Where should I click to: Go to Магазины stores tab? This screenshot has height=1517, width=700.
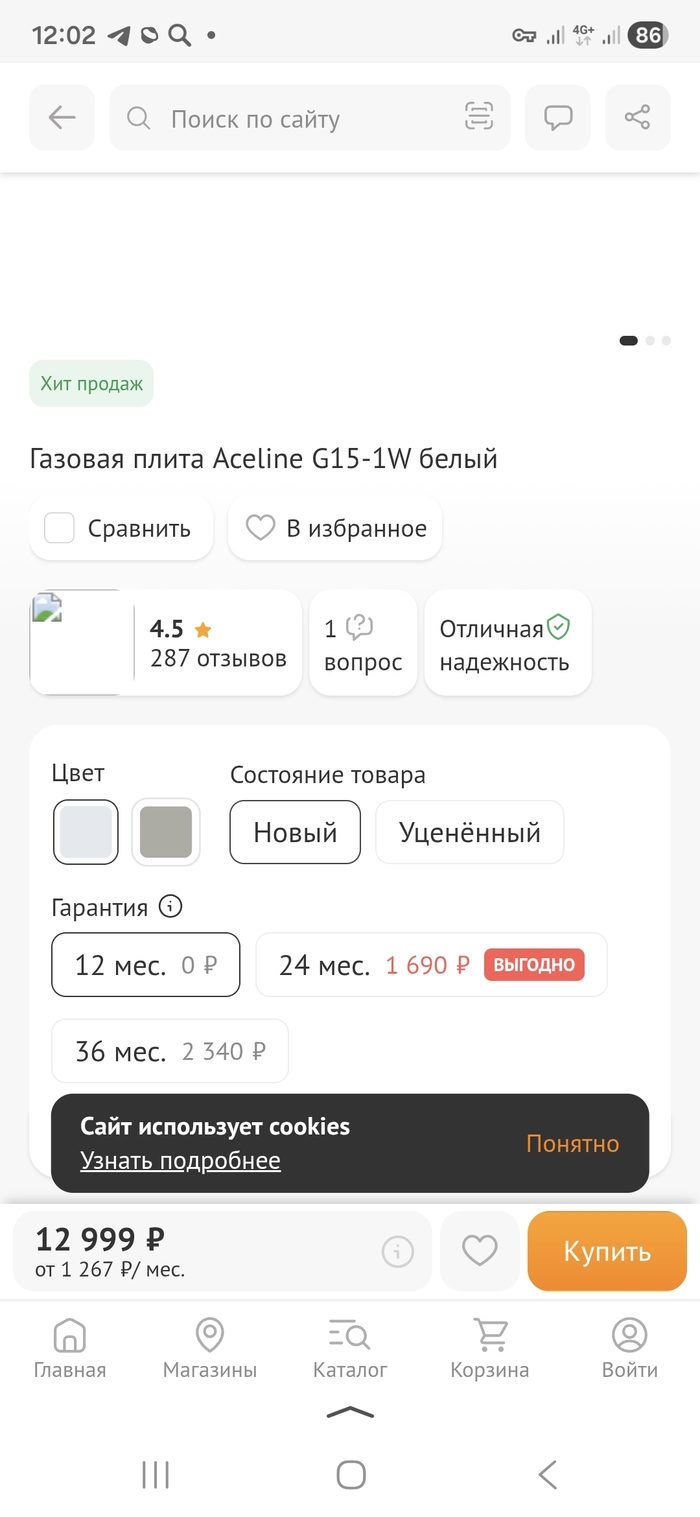pos(210,1349)
